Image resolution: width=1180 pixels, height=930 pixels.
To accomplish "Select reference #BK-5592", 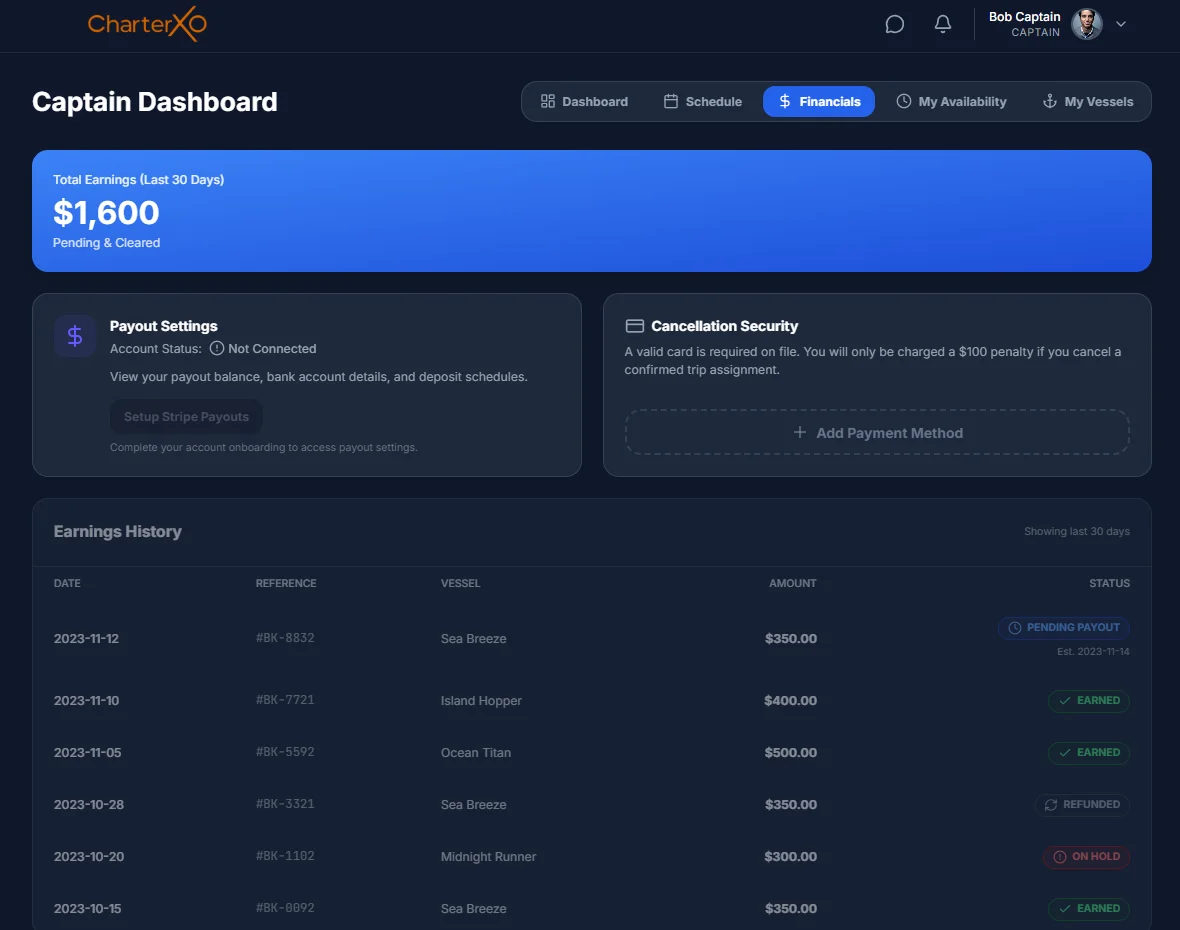I will point(285,752).
